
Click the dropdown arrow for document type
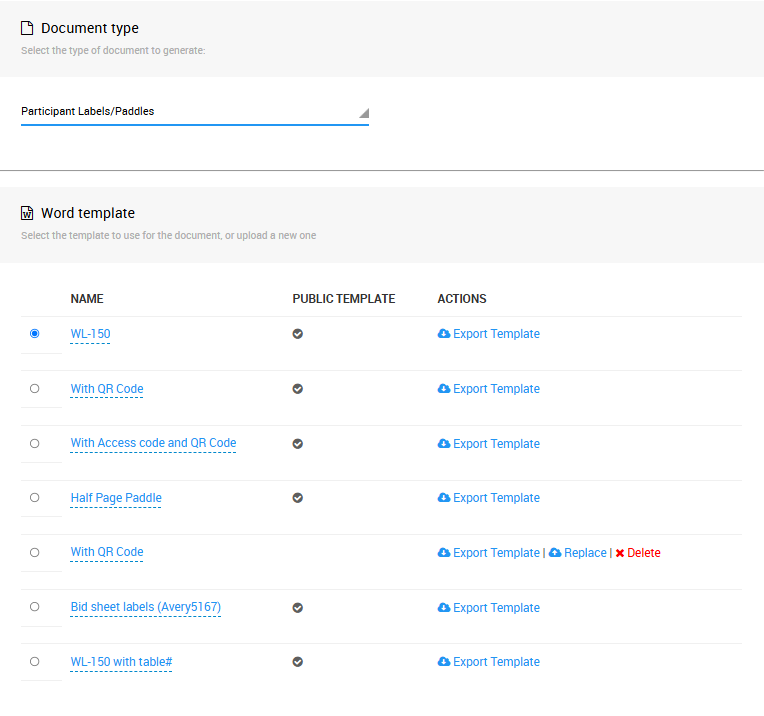pos(364,113)
